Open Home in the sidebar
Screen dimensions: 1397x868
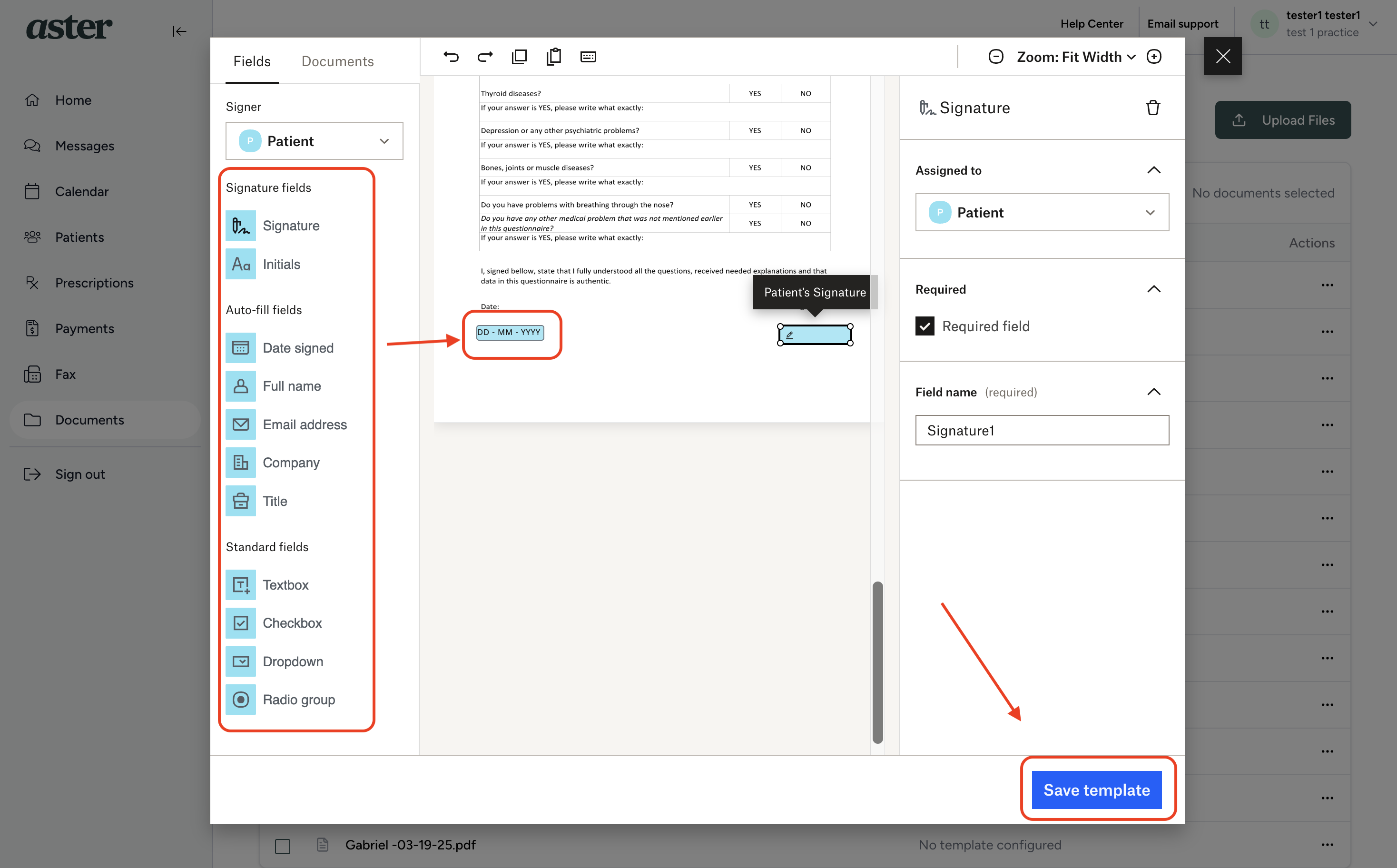point(105,100)
